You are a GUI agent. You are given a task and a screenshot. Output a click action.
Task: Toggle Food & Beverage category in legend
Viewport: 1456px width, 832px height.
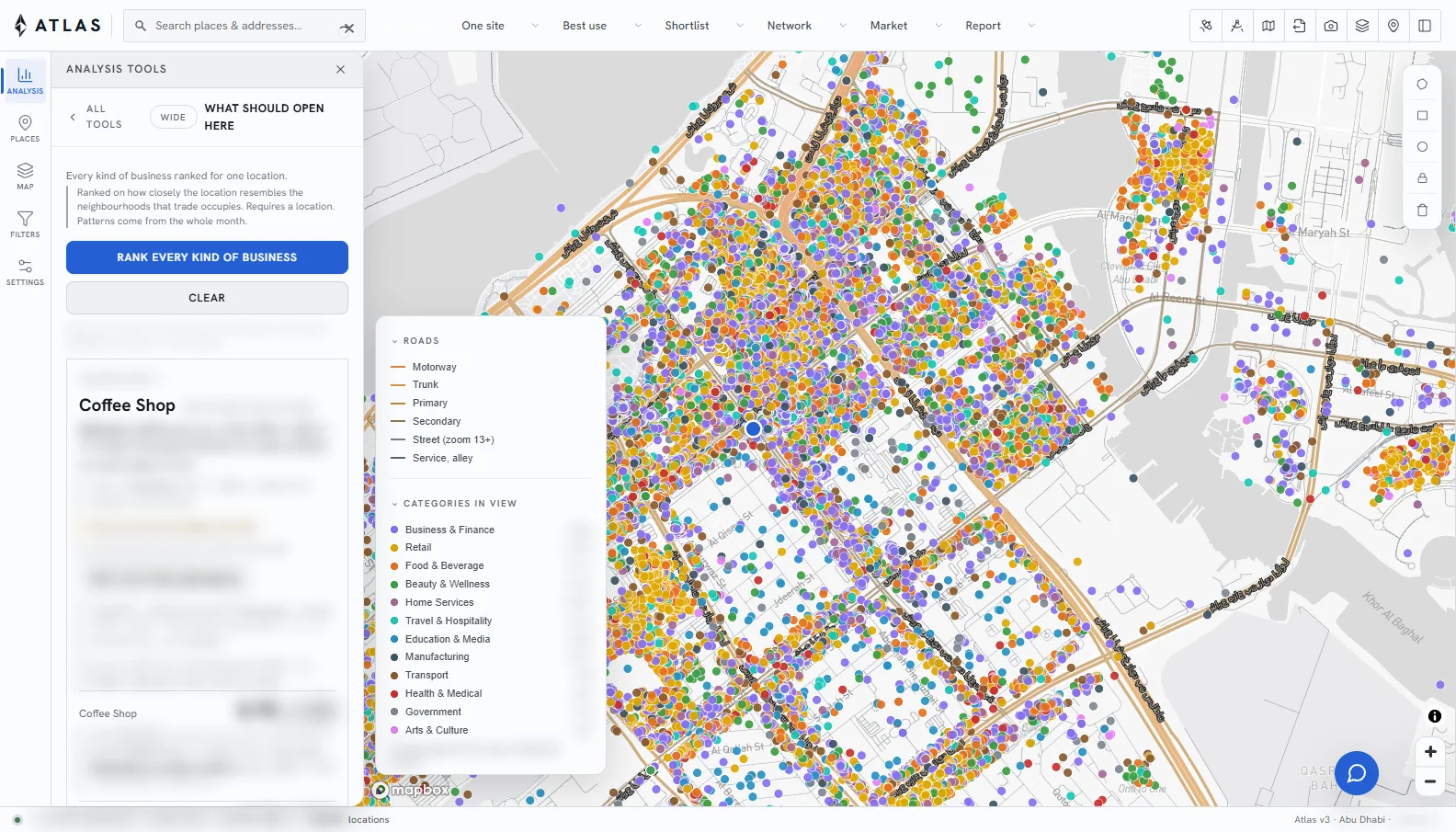pyautogui.click(x=437, y=565)
